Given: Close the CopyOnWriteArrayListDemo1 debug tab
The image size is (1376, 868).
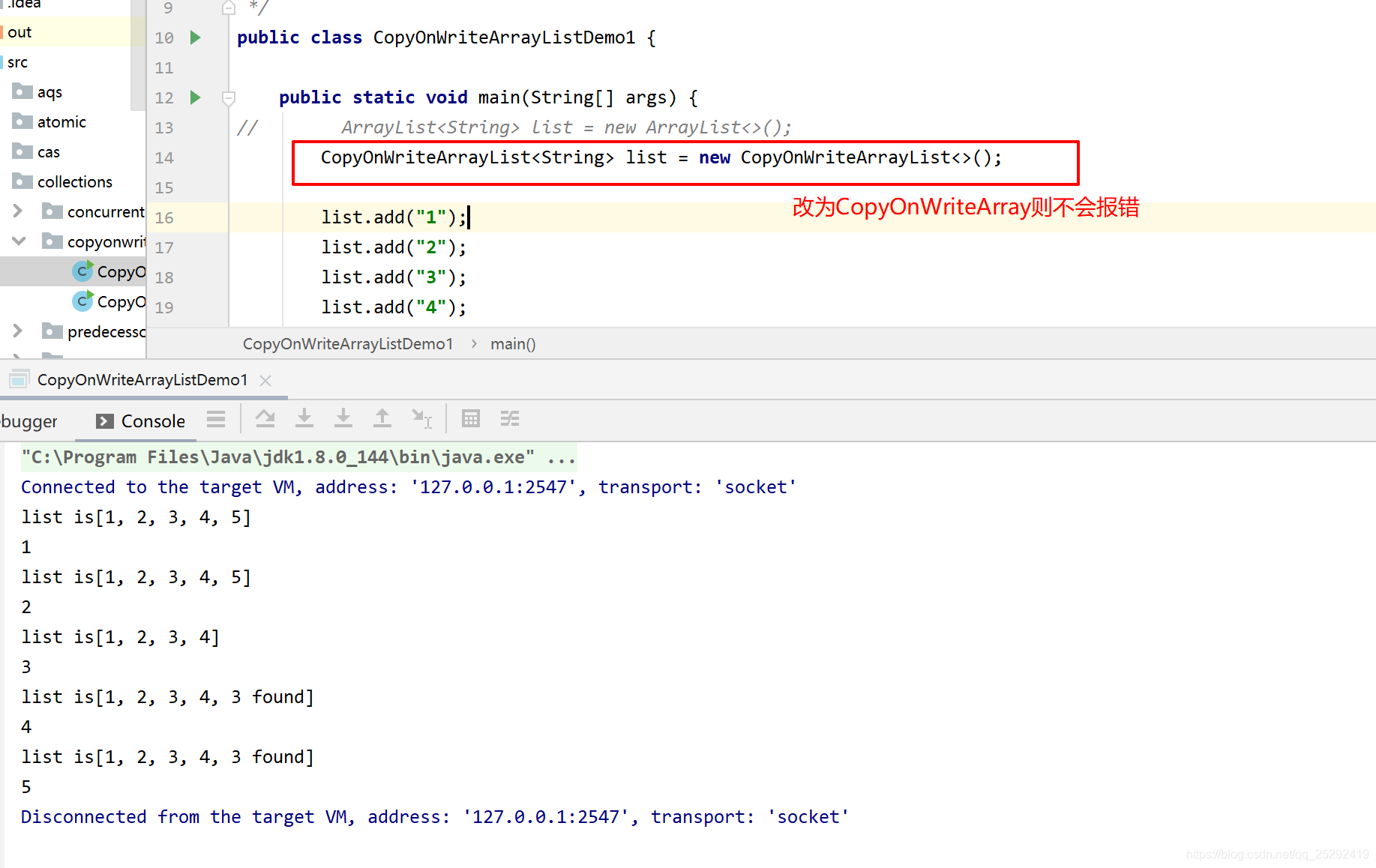Looking at the screenshot, I should click(x=265, y=381).
